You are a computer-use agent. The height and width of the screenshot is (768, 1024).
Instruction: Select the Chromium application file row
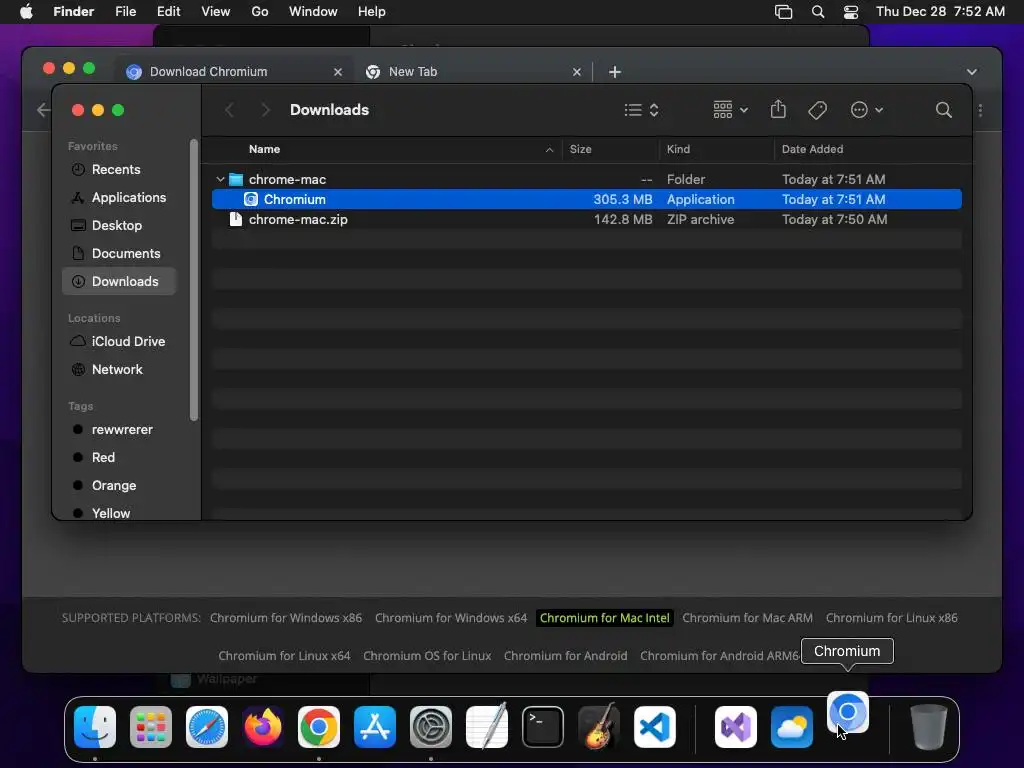tap(586, 199)
